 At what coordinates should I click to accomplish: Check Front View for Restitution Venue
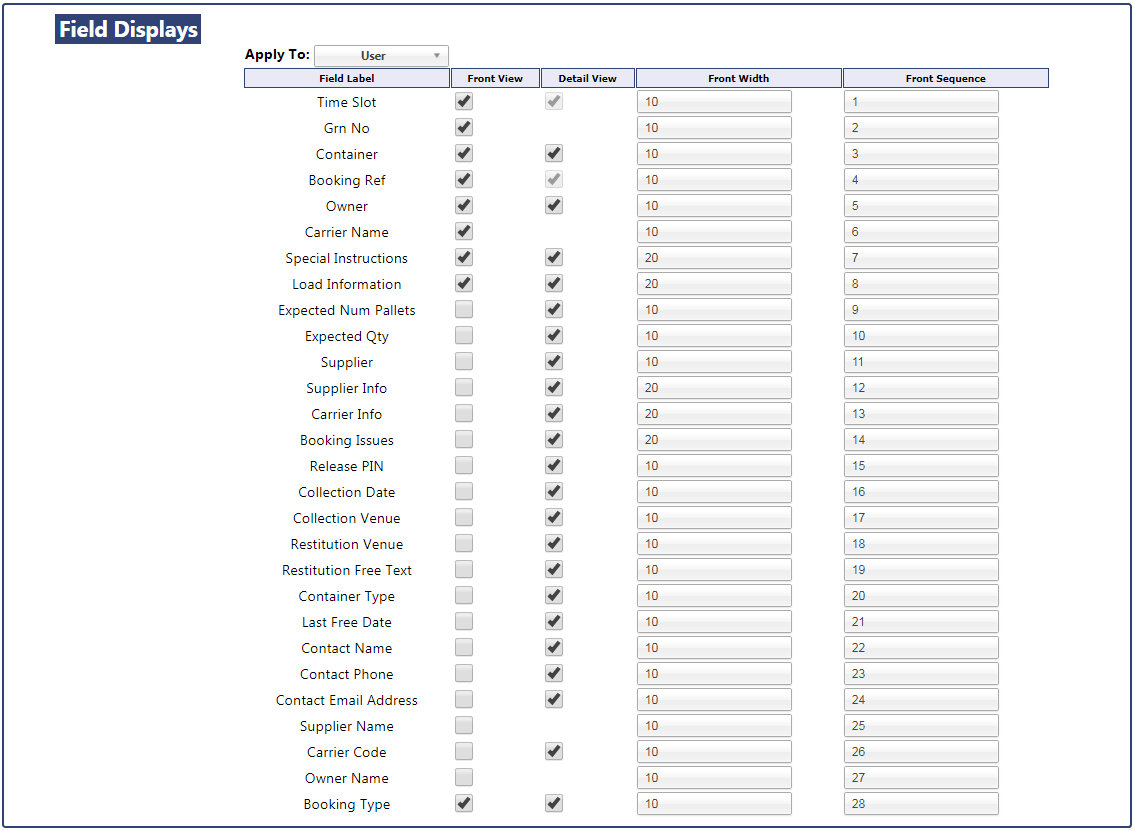(464, 544)
